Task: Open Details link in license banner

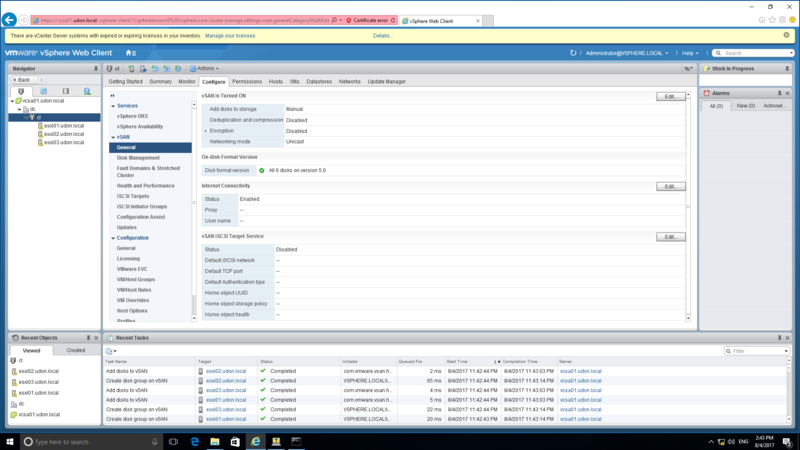Action: (x=383, y=36)
